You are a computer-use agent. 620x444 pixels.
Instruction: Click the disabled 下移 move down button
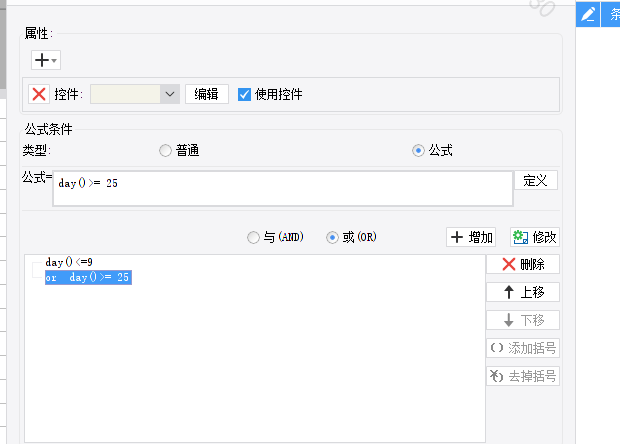pyautogui.click(x=523, y=320)
